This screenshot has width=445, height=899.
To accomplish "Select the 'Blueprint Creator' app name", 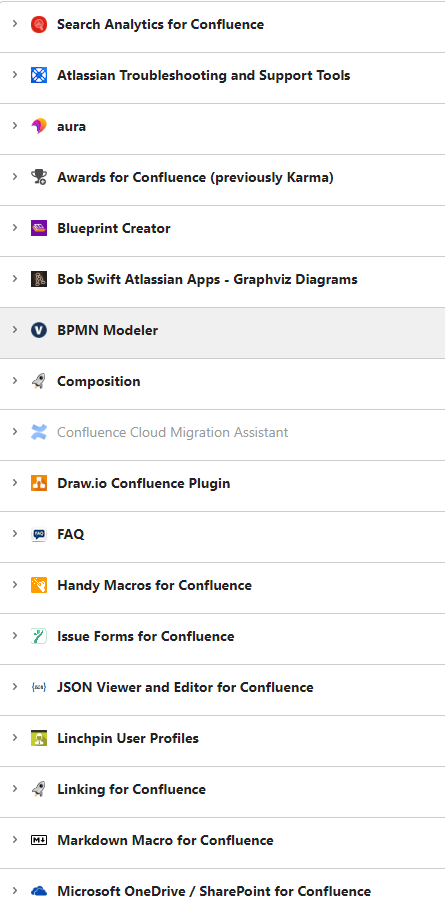I will coord(114,228).
